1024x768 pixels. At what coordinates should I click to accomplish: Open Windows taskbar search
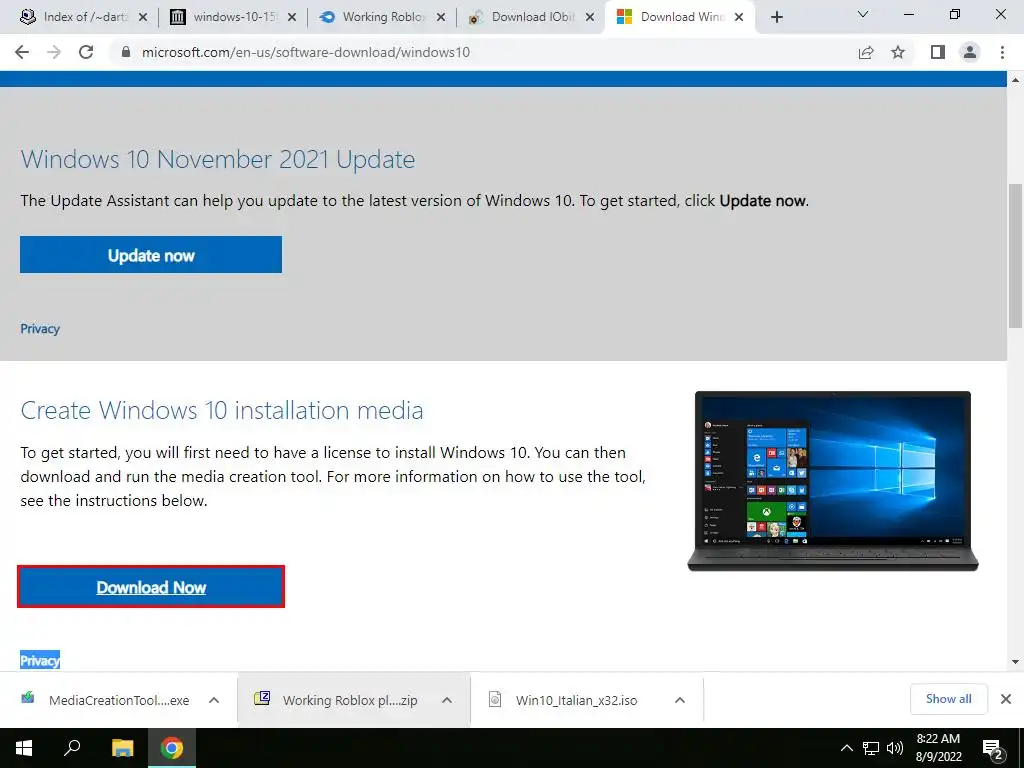pyautogui.click(x=72, y=748)
